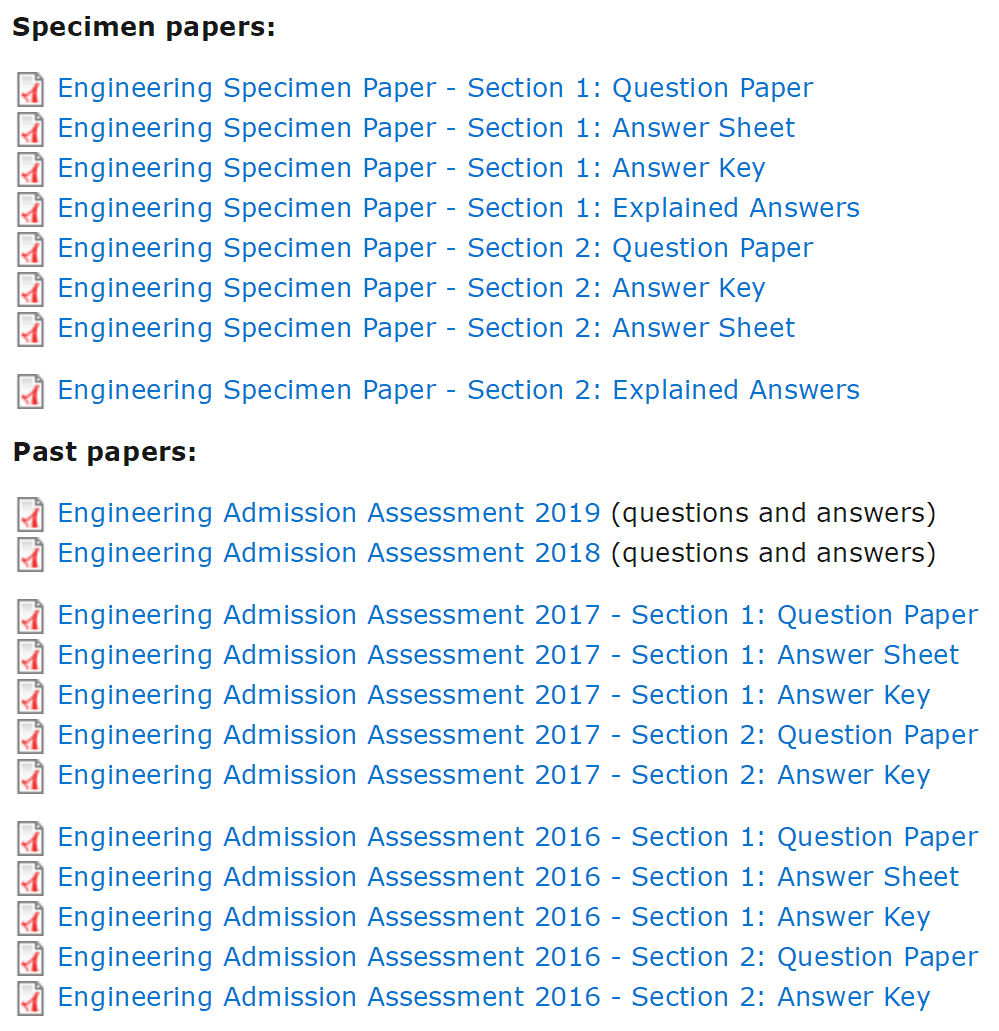Viewport: 999px width, 1031px height.
Task: Open 2016 Section 1 Answer Key link
Action: (x=493, y=917)
